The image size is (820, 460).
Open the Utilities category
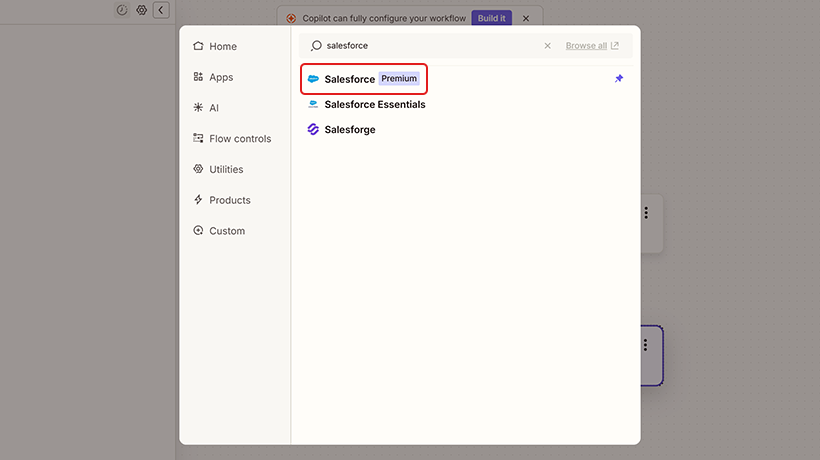pos(225,169)
